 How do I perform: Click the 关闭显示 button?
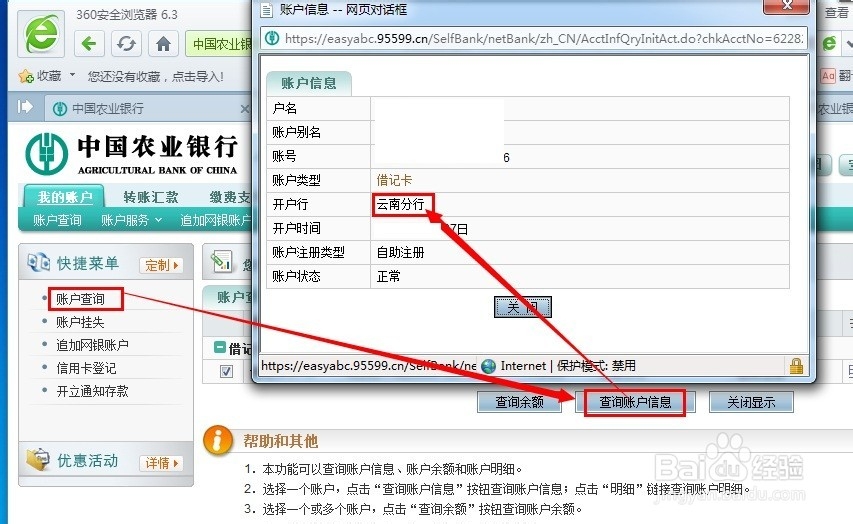[751, 402]
